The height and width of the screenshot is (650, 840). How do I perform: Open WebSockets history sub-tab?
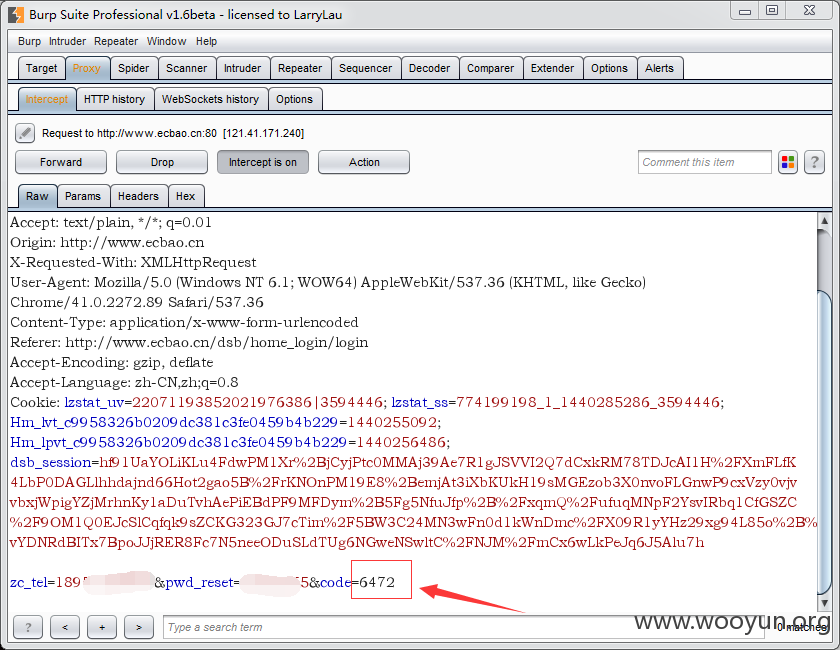211,99
